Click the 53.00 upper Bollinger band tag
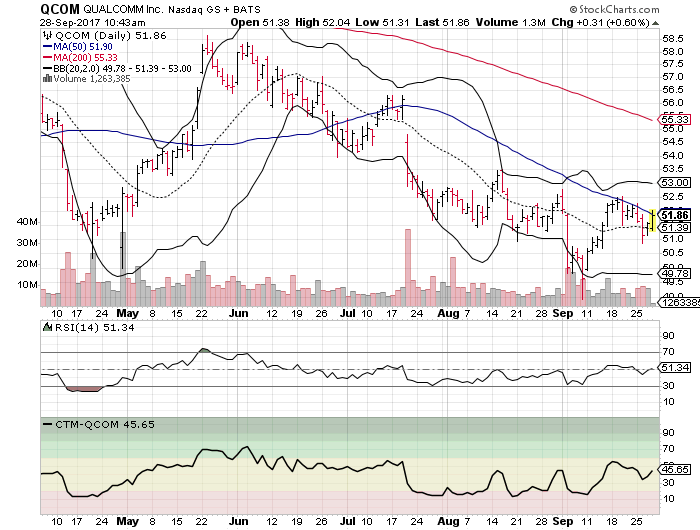This screenshot has height=530, width=700. pyautogui.click(x=675, y=182)
